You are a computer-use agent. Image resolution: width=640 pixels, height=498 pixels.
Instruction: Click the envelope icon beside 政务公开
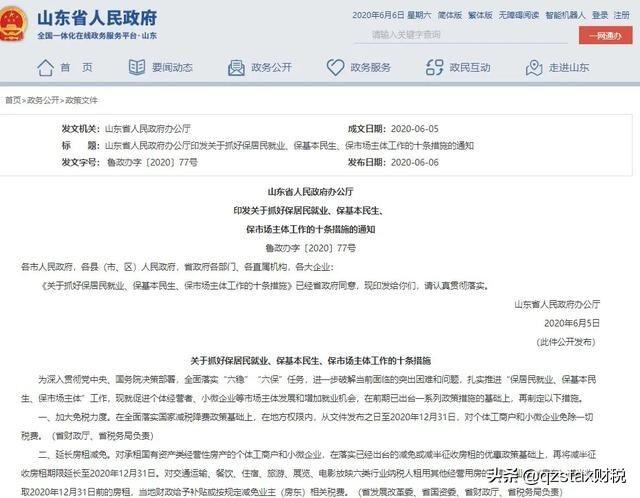pos(236,68)
